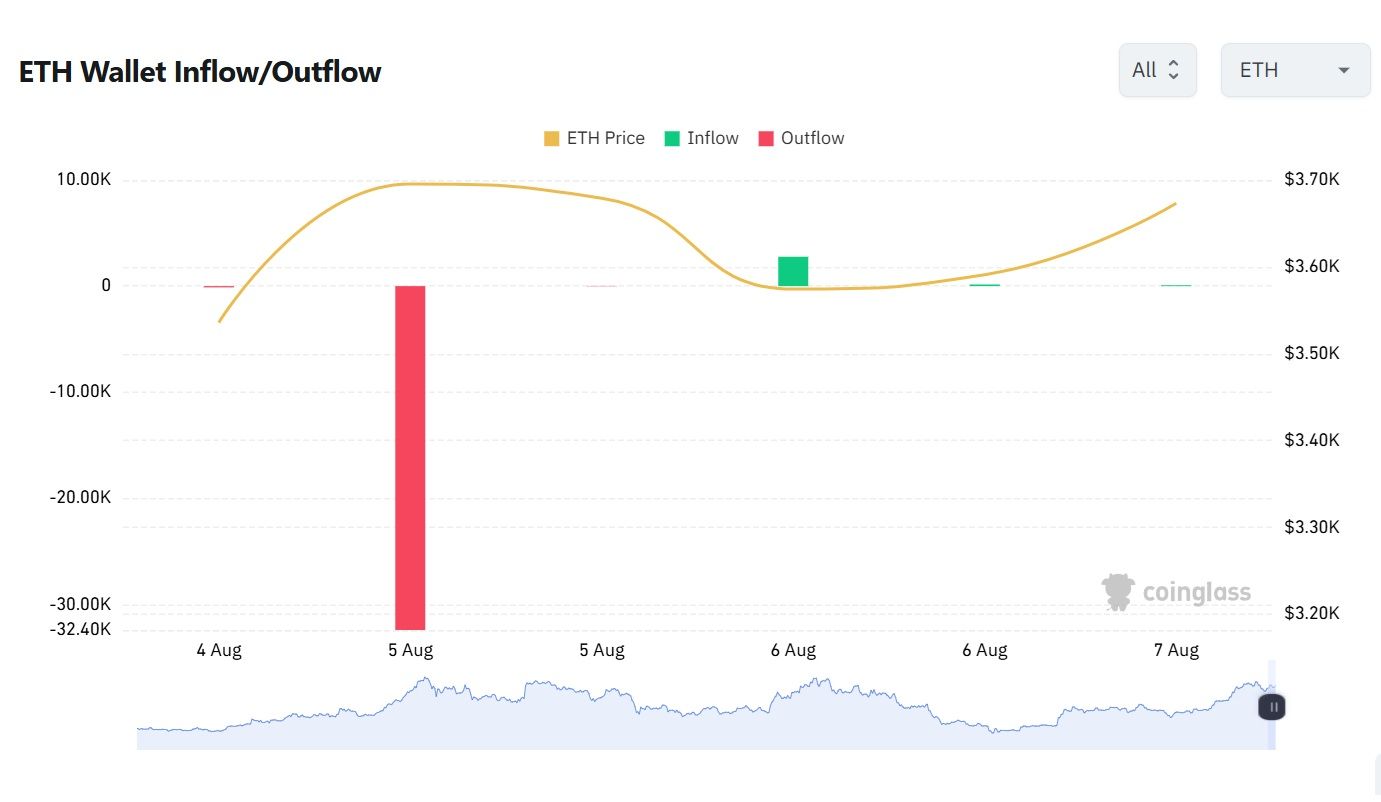Click the pause icon on the timeline scrubber
The width and height of the screenshot is (1381, 802).
1271,706
